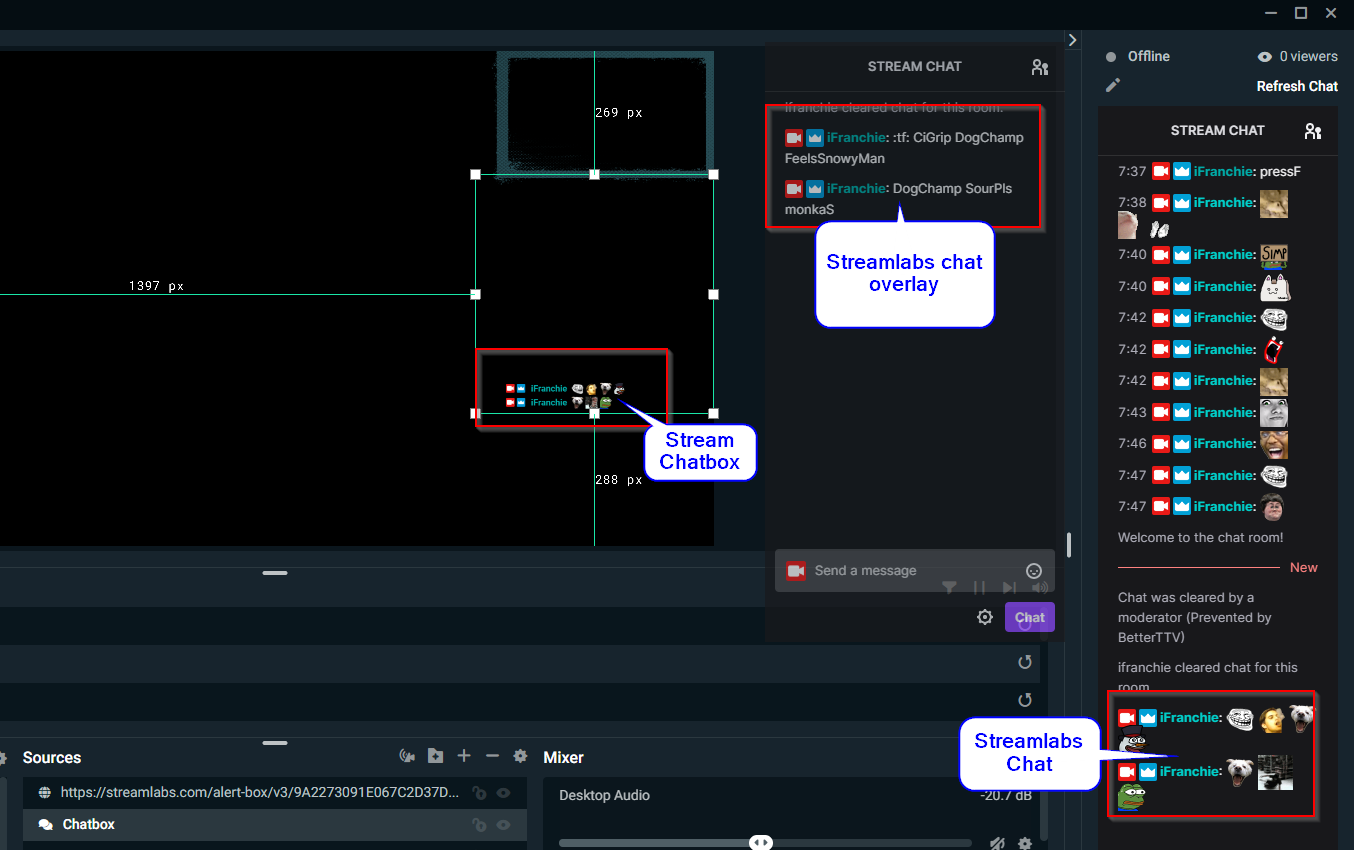
Task: Lock the streamlabs alert-box source
Action: click(479, 792)
